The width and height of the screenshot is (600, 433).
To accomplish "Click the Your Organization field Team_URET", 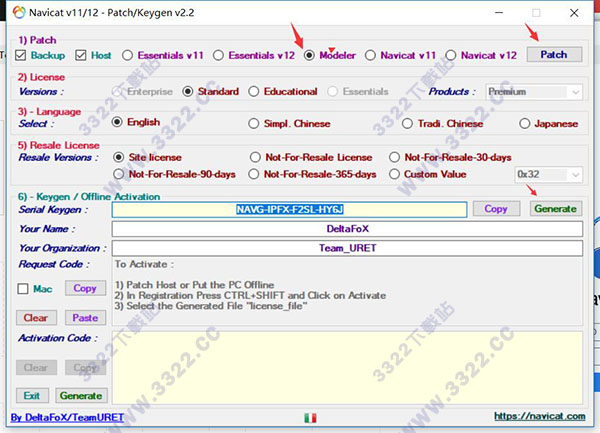I will point(347,248).
